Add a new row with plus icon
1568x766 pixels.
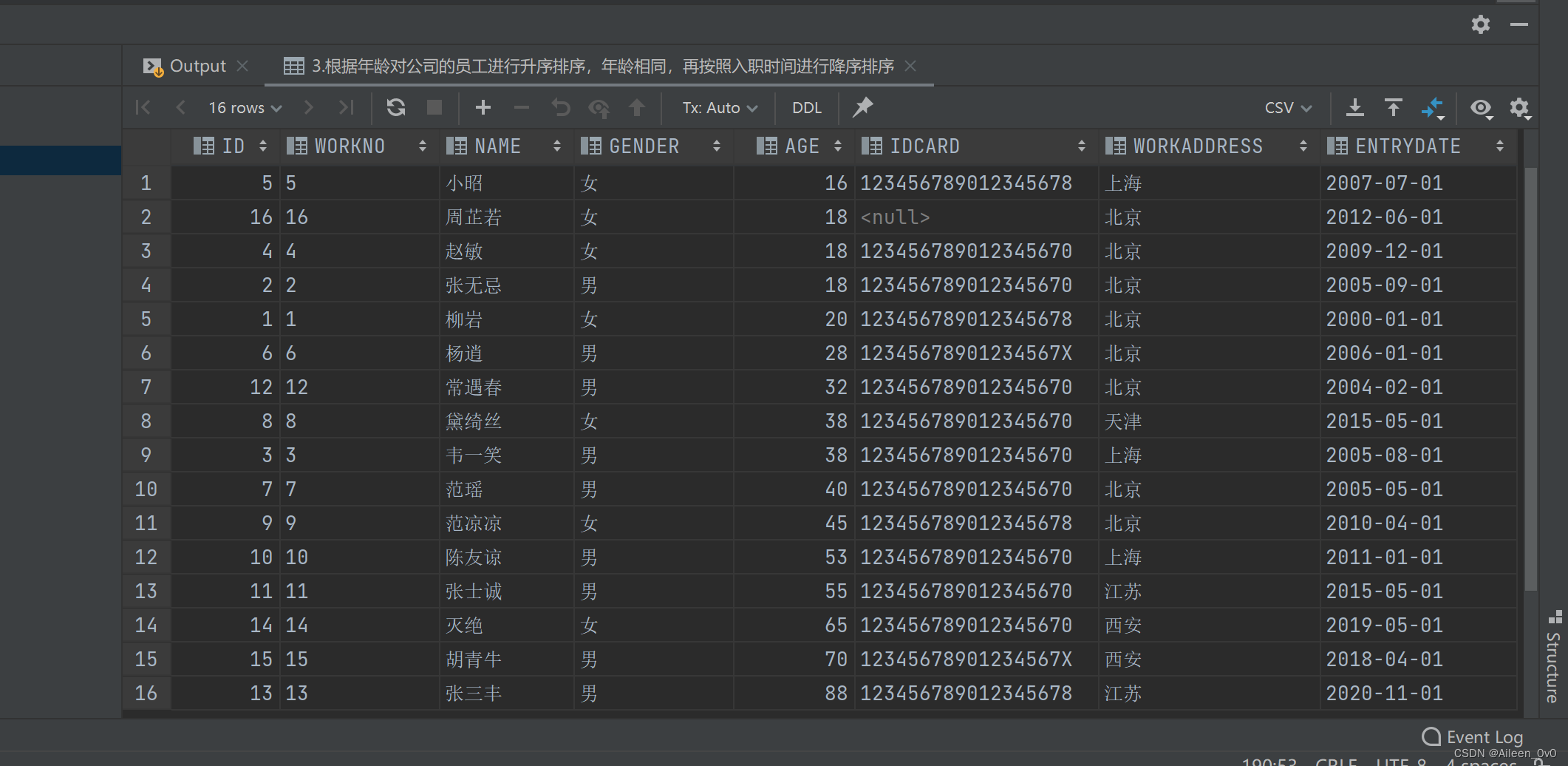tap(483, 108)
